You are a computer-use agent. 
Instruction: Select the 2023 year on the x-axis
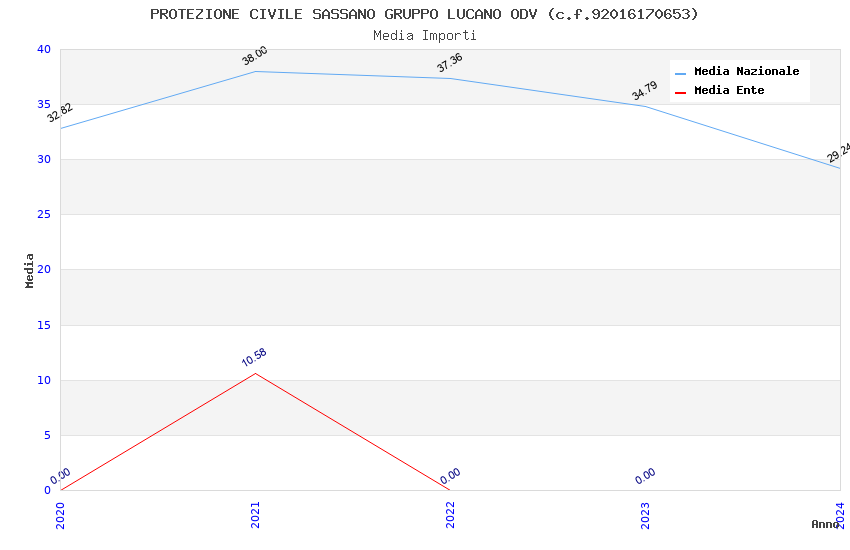pos(645,515)
